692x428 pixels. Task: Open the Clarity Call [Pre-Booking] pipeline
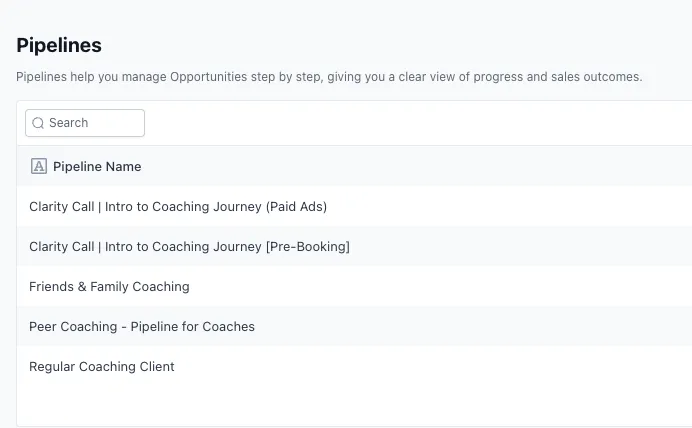[x=189, y=247]
